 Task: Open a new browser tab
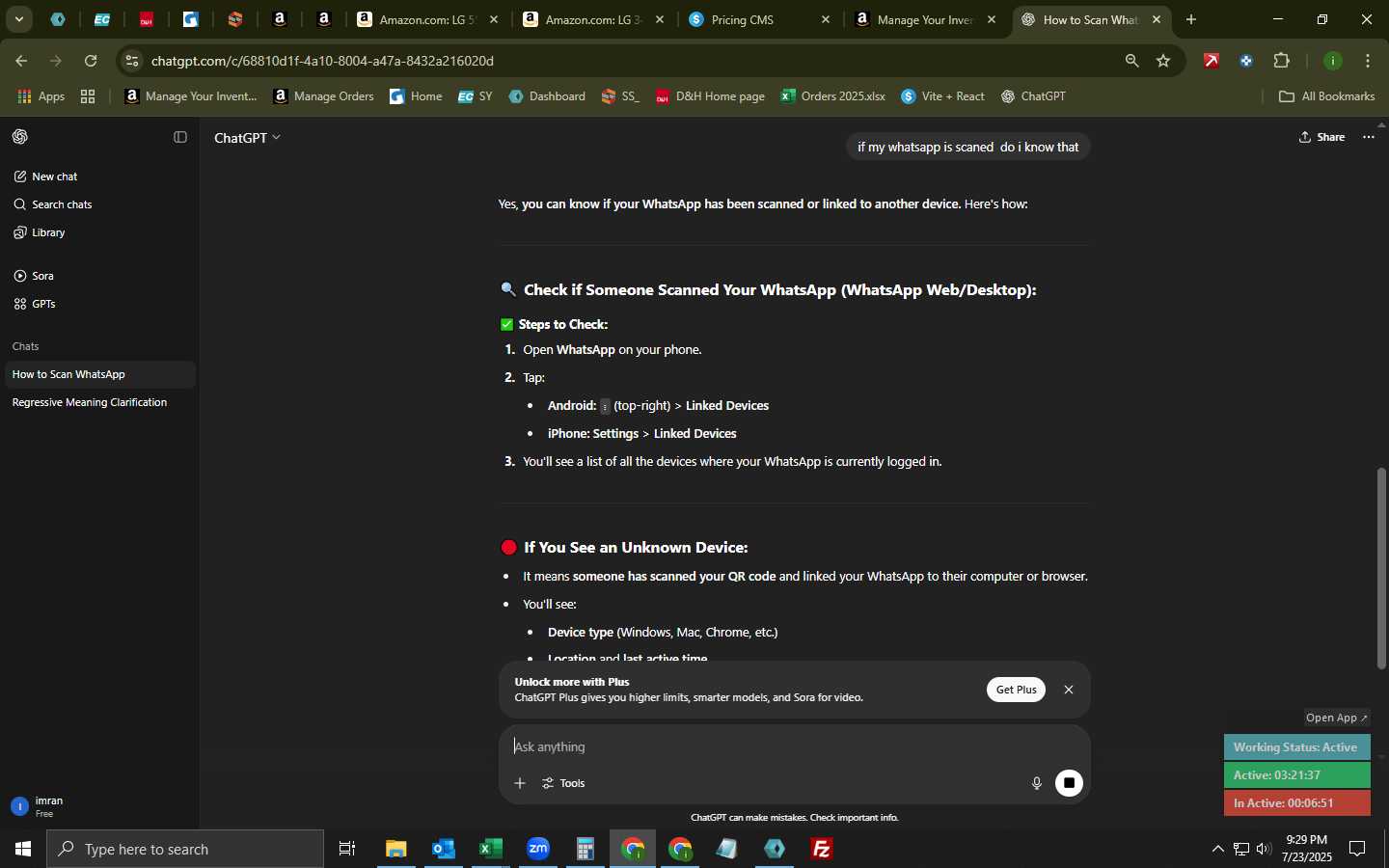[1191, 19]
